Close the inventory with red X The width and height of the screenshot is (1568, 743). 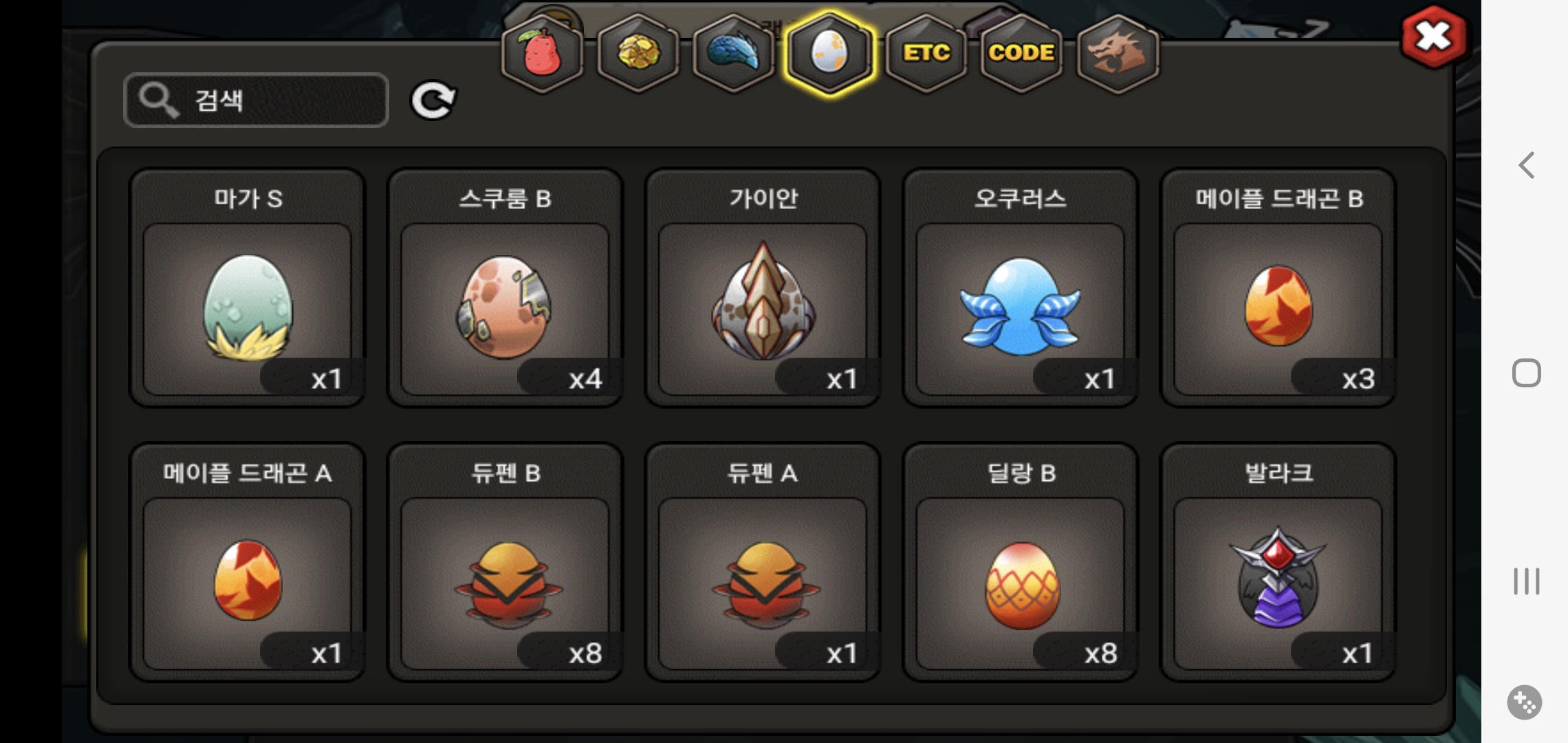pos(1433,36)
